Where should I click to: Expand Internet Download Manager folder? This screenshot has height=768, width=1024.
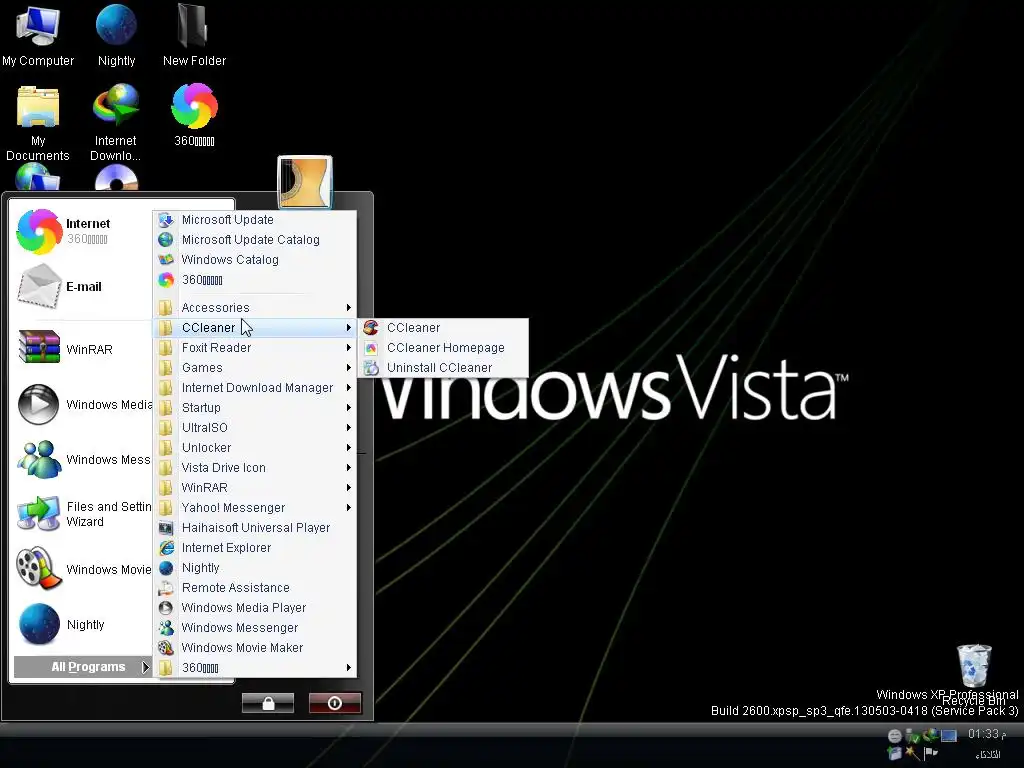256,388
